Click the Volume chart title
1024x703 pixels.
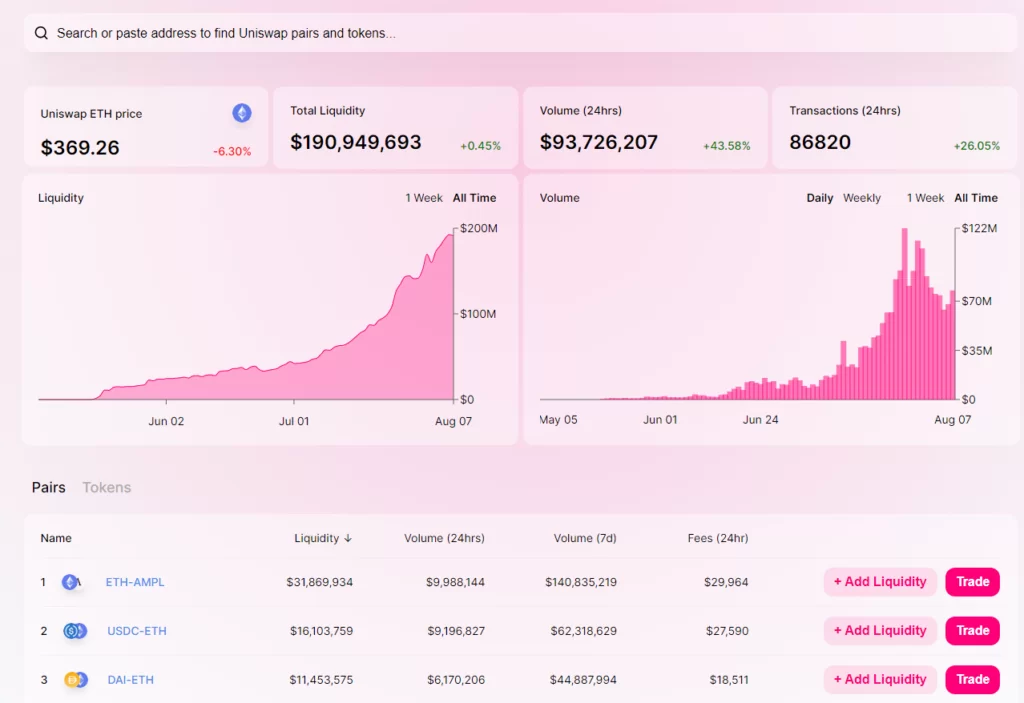[x=560, y=198]
